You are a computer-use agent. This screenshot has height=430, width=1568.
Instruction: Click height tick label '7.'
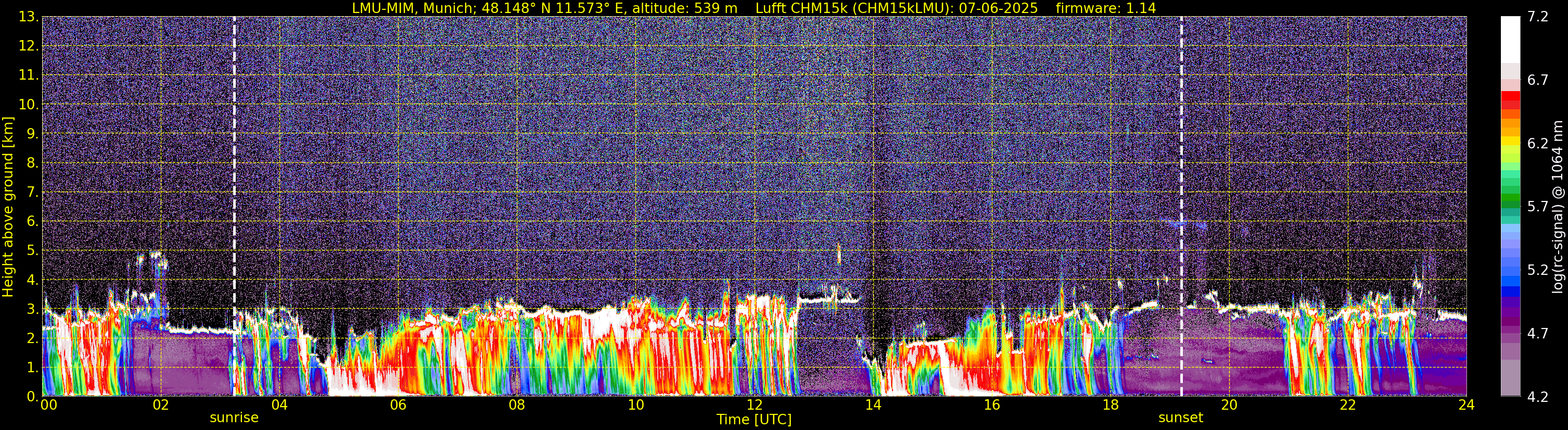pos(32,192)
